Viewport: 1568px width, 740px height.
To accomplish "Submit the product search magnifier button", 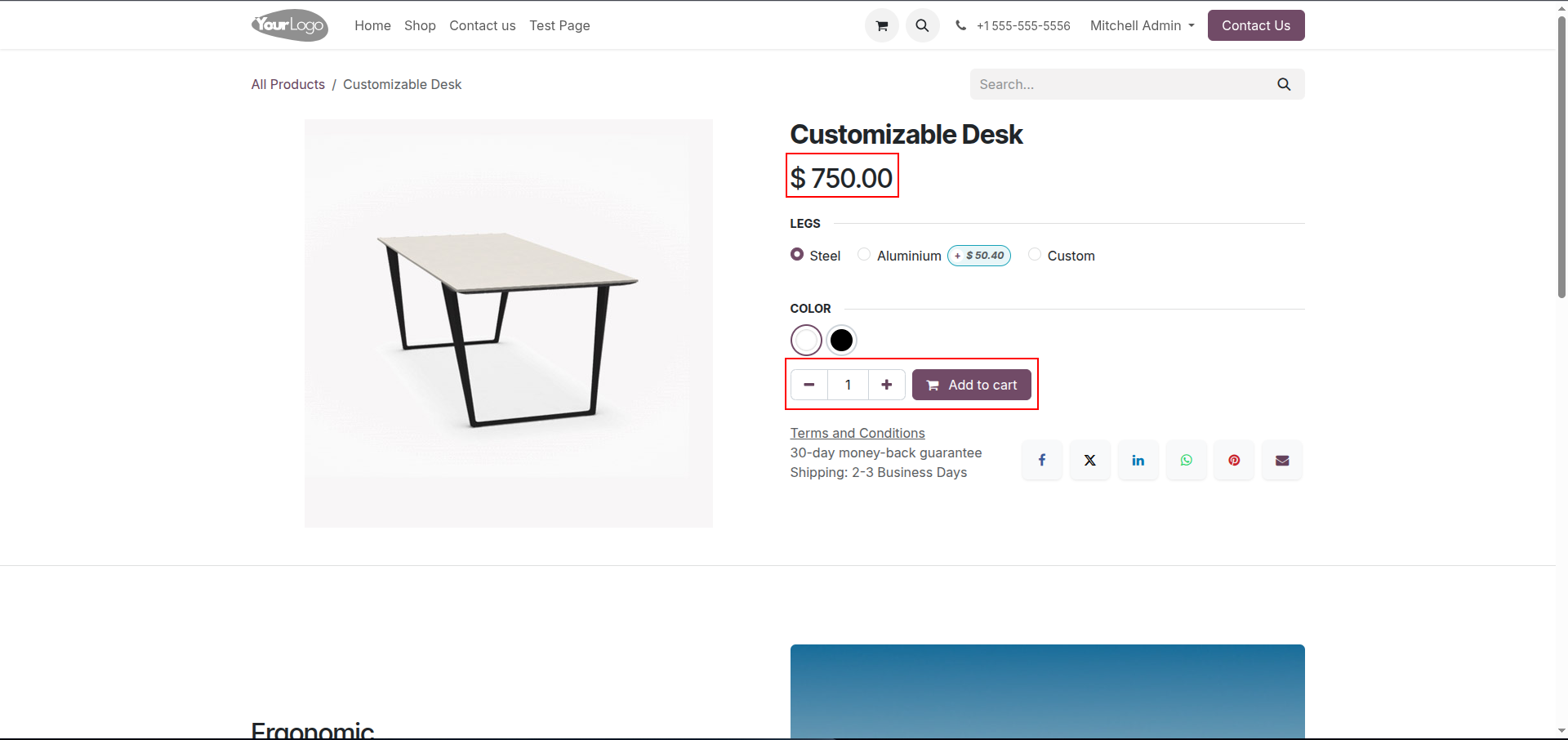I will click(1284, 84).
